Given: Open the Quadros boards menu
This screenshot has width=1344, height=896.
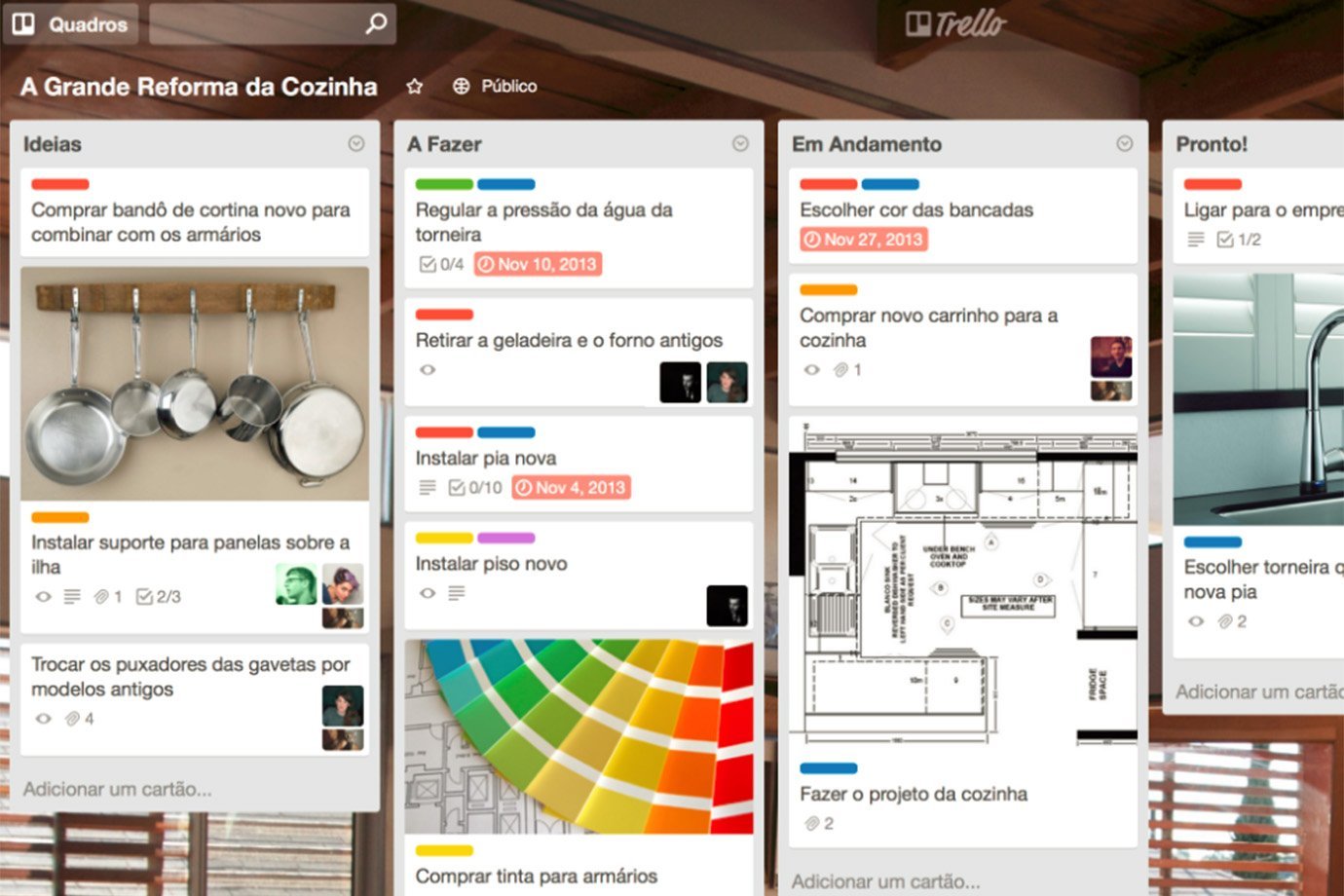Looking at the screenshot, I should pos(70,24).
